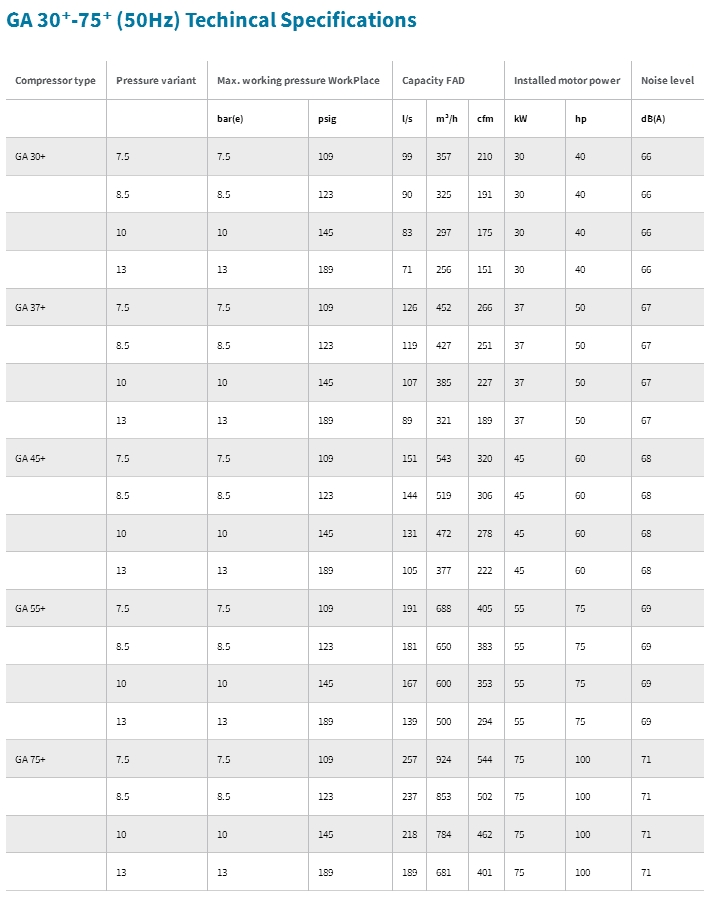The width and height of the screenshot is (713, 898).
Task: Click the Capacity FAD column header
Action: pos(434,81)
